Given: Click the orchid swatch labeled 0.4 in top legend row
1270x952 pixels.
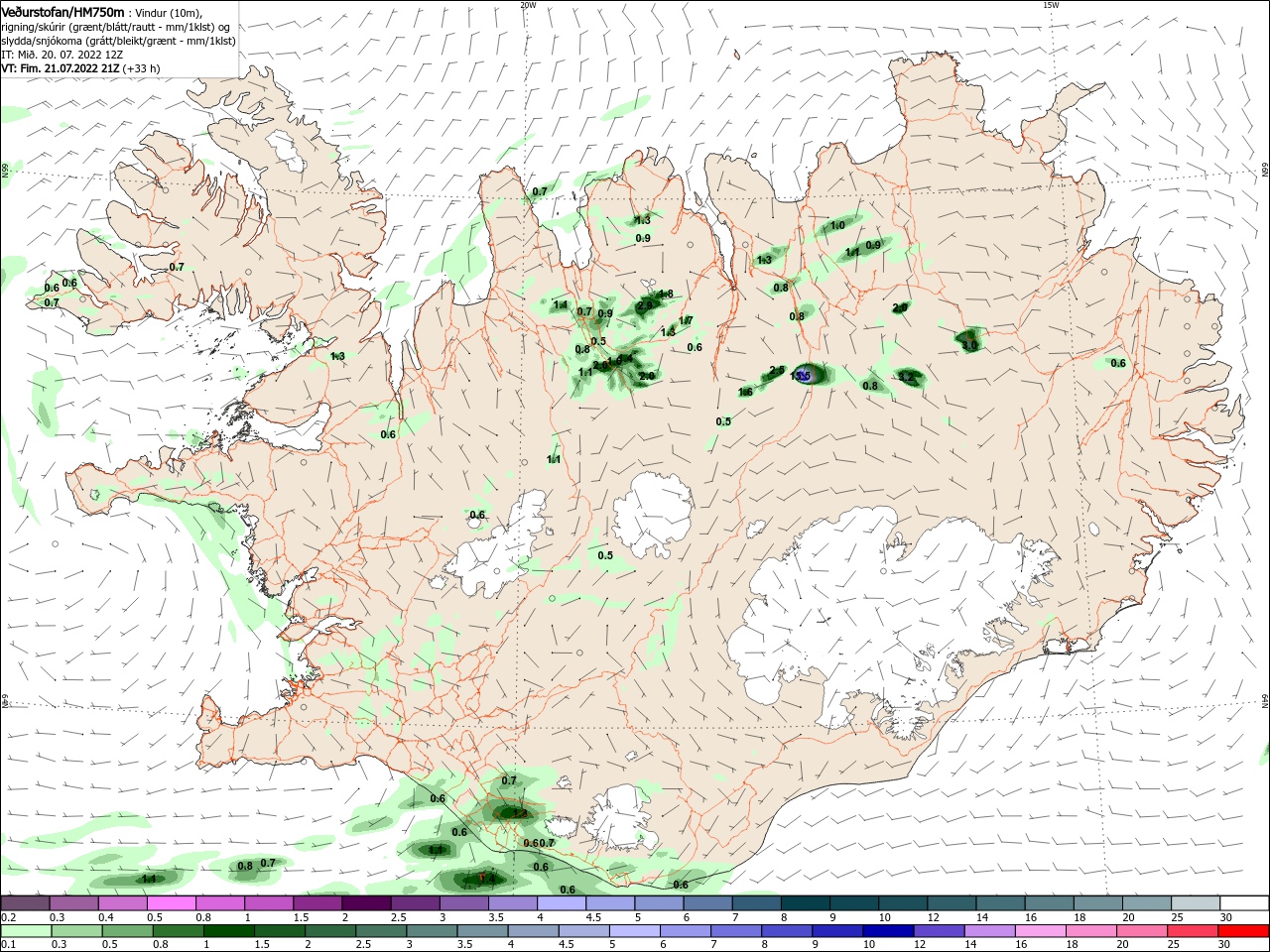Looking at the screenshot, I should pos(122,903).
